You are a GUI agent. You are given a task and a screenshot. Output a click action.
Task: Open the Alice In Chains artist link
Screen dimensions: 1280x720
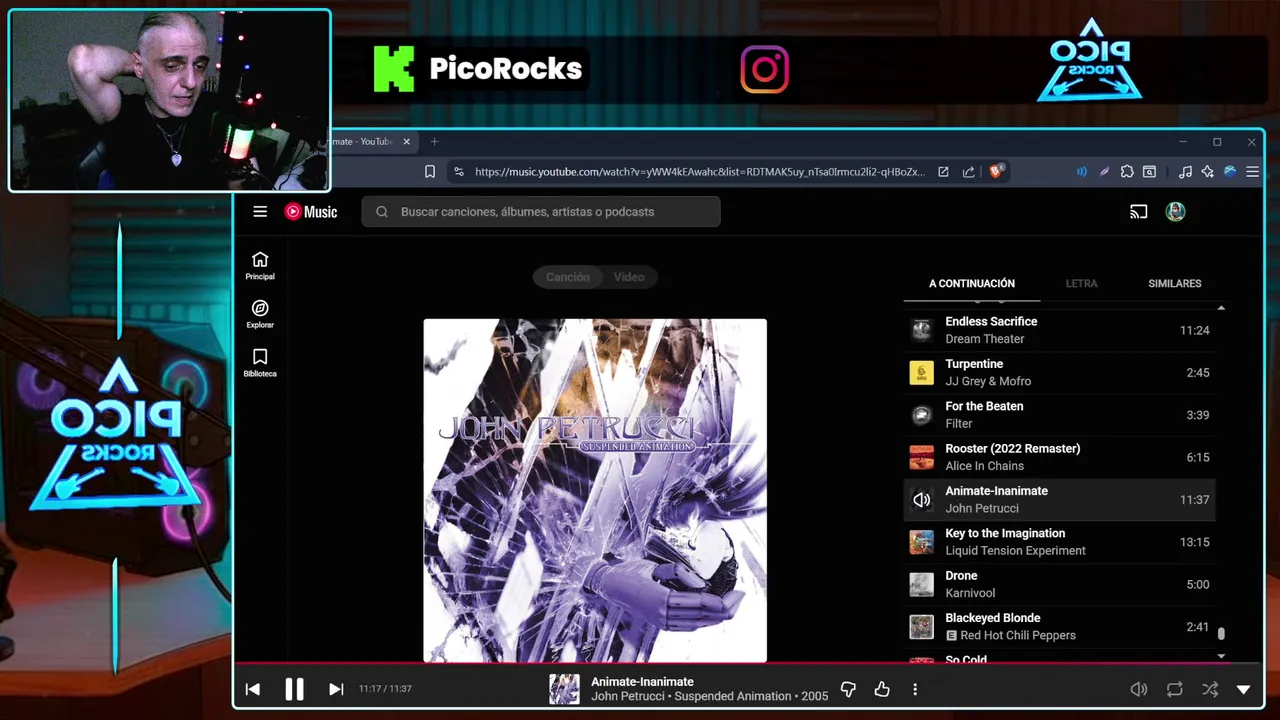coord(984,466)
